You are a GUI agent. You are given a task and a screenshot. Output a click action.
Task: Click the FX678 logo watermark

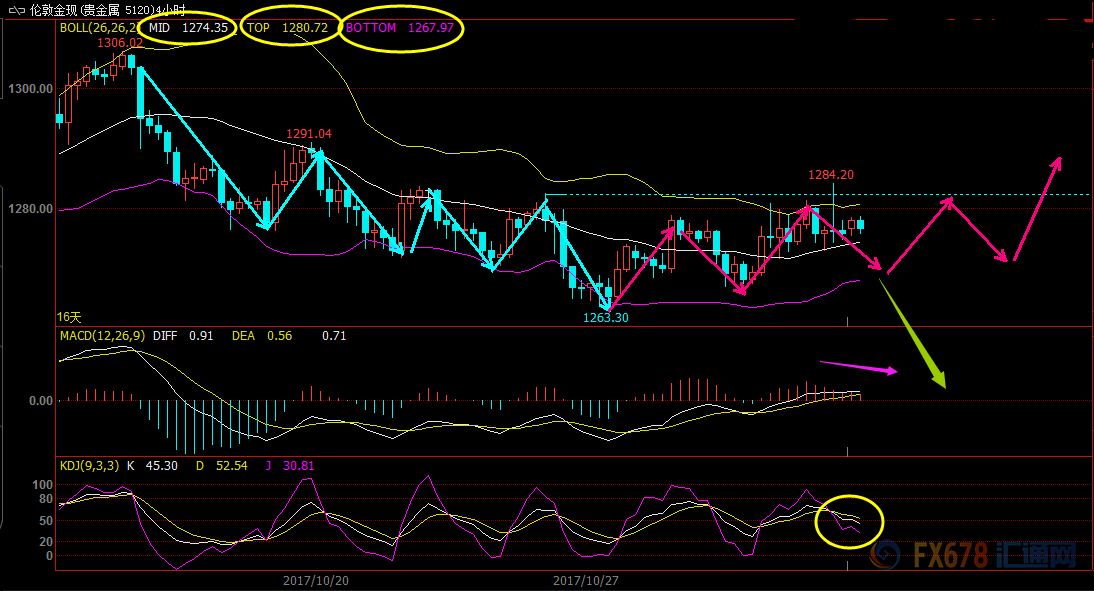(x=970, y=555)
